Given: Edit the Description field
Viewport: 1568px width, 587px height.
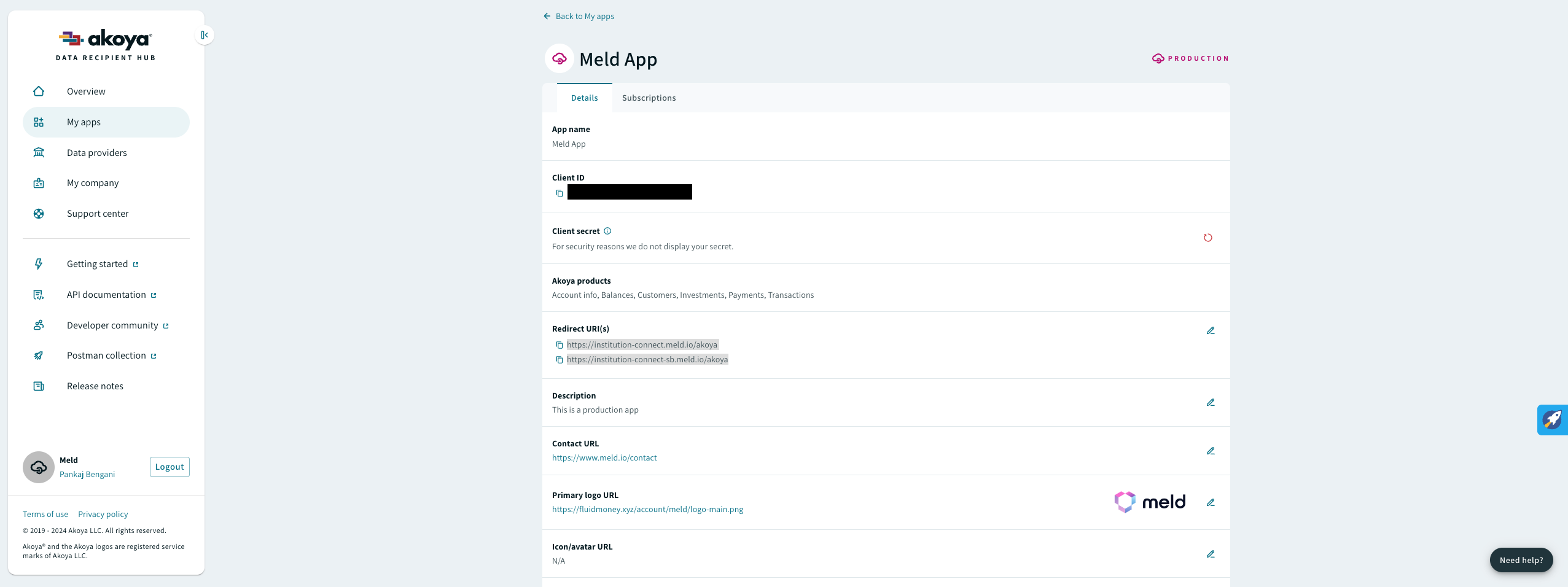Looking at the screenshot, I should pyautogui.click(x=1211, y=402).
